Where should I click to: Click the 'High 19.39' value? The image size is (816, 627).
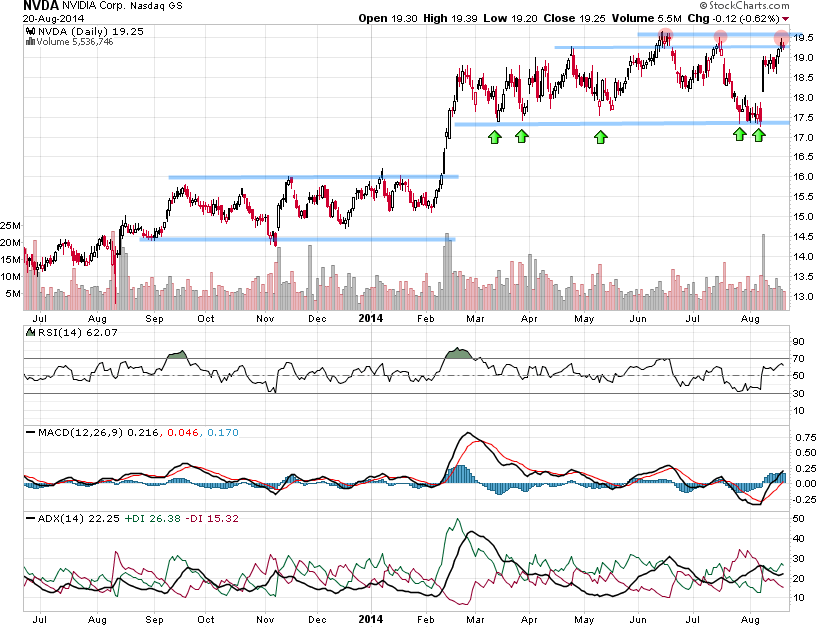coord(450,18)
